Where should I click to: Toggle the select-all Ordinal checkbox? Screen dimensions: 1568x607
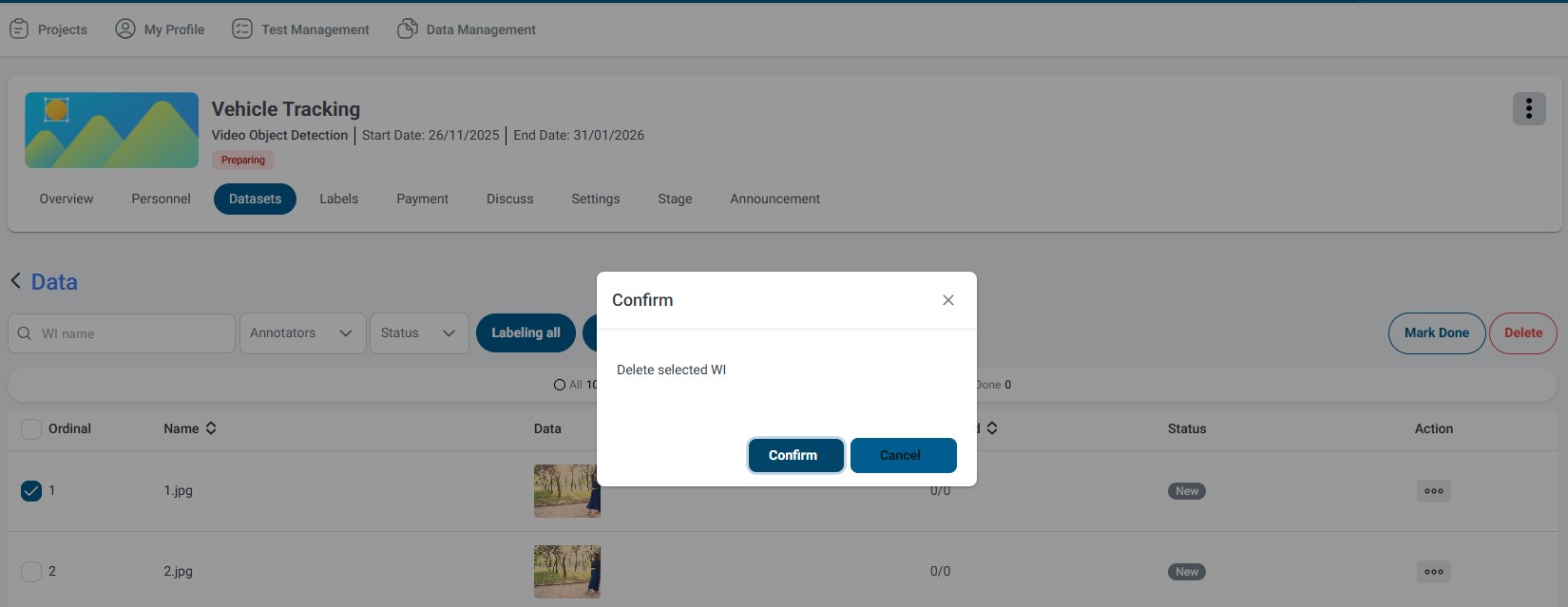(31, 429)
